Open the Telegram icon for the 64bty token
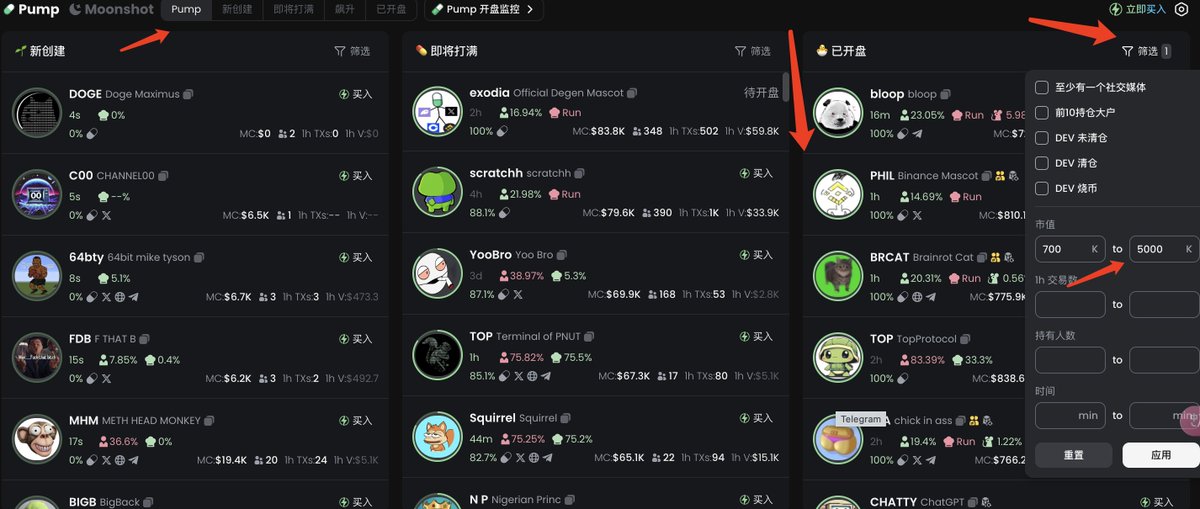 pyautogui.click(x=133, y=297)
